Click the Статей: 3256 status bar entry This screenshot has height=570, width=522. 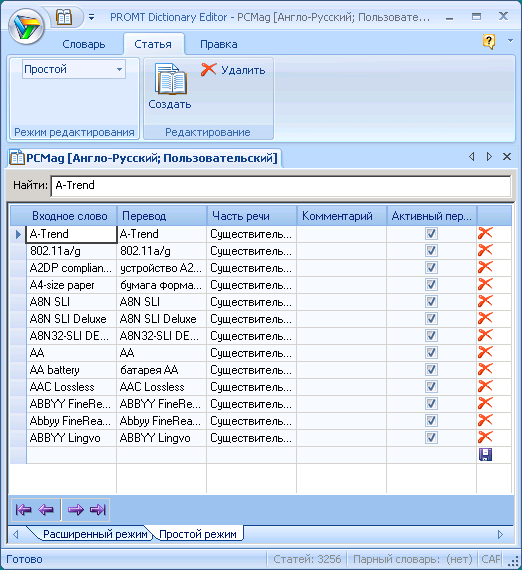pyautogui.click(x=307, y=559)
